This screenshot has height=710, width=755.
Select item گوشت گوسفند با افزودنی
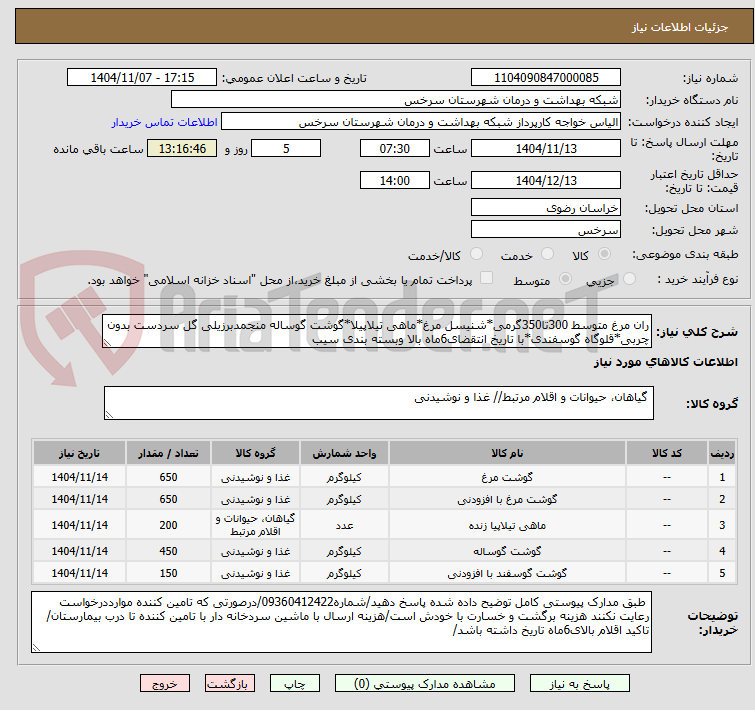click(507, 573)
